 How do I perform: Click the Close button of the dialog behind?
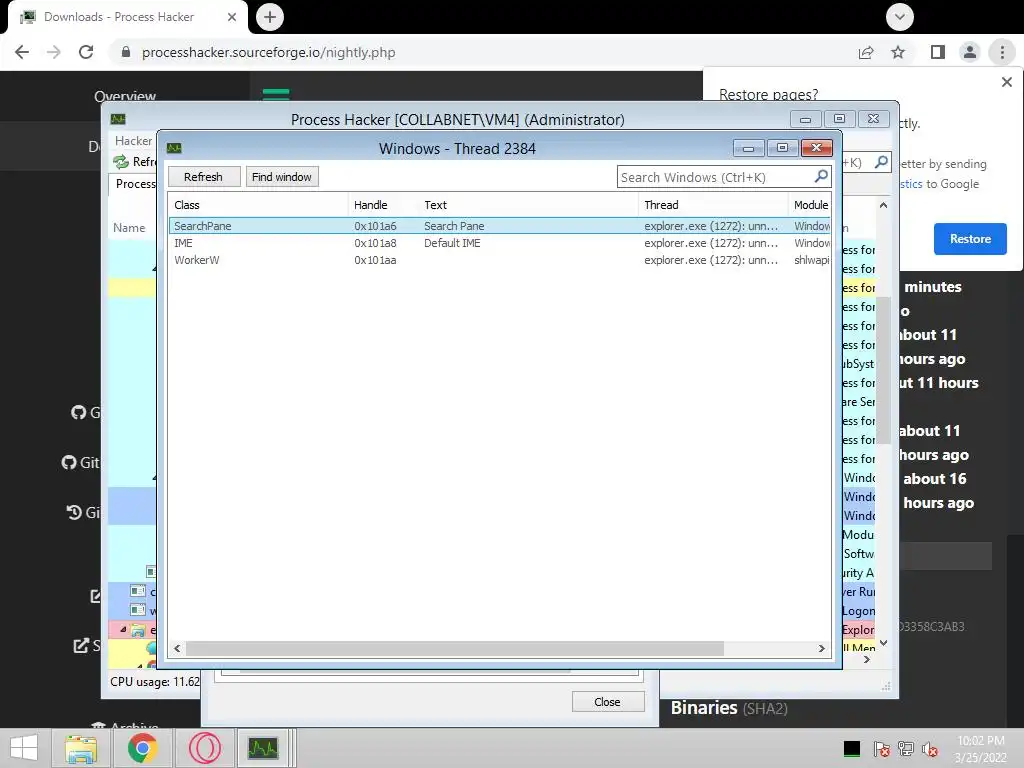click(607, 702)
